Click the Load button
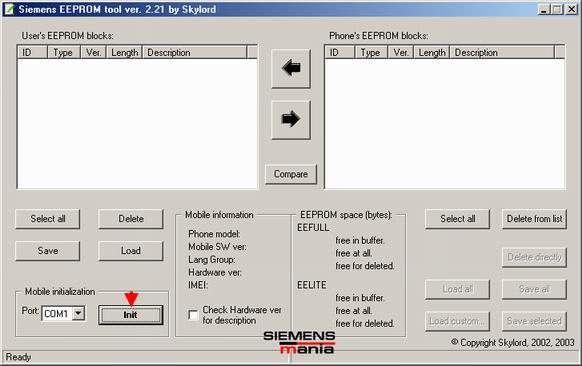The height and width of the screenshot is (366, 582). [131, 251]
